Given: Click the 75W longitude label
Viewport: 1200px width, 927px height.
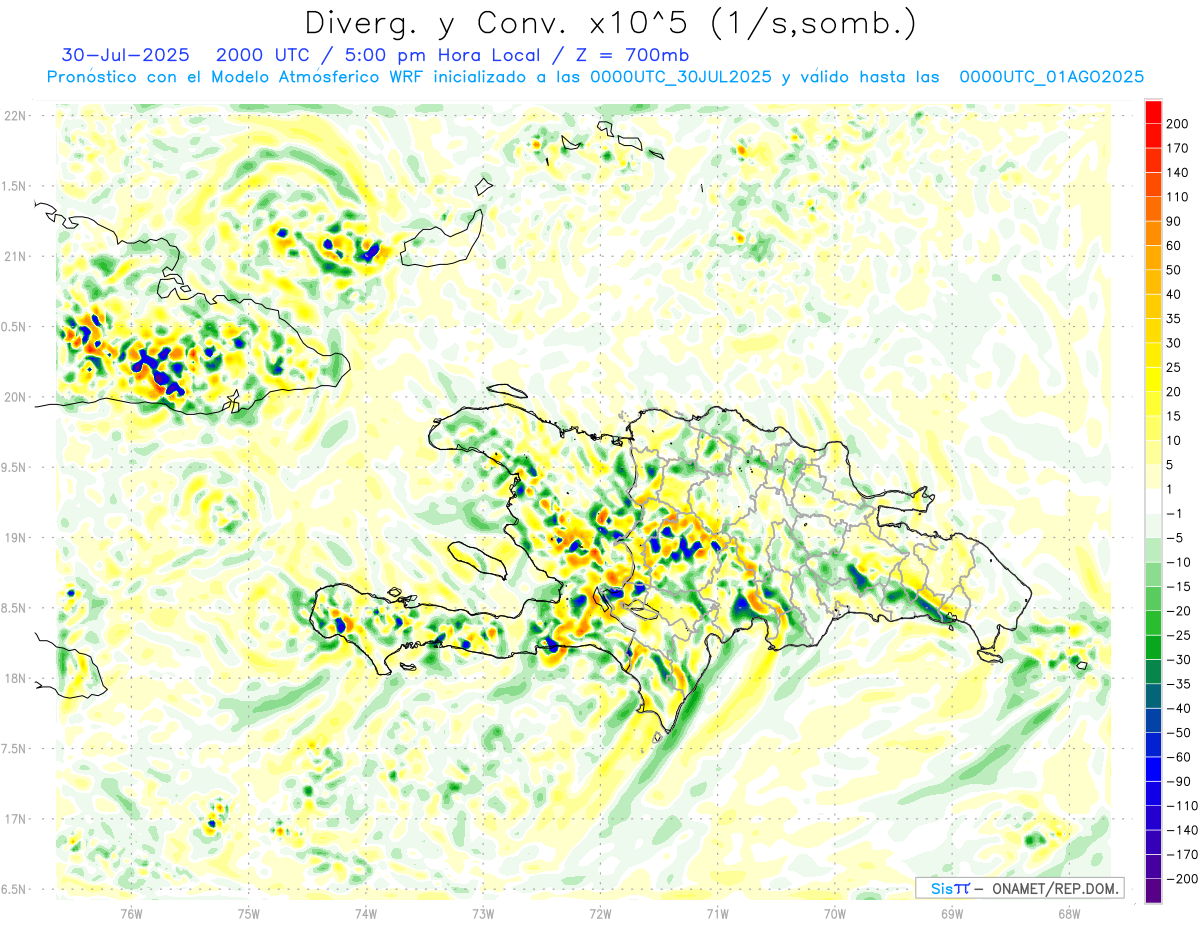Looking at the screenshot, I should [249, 912].
